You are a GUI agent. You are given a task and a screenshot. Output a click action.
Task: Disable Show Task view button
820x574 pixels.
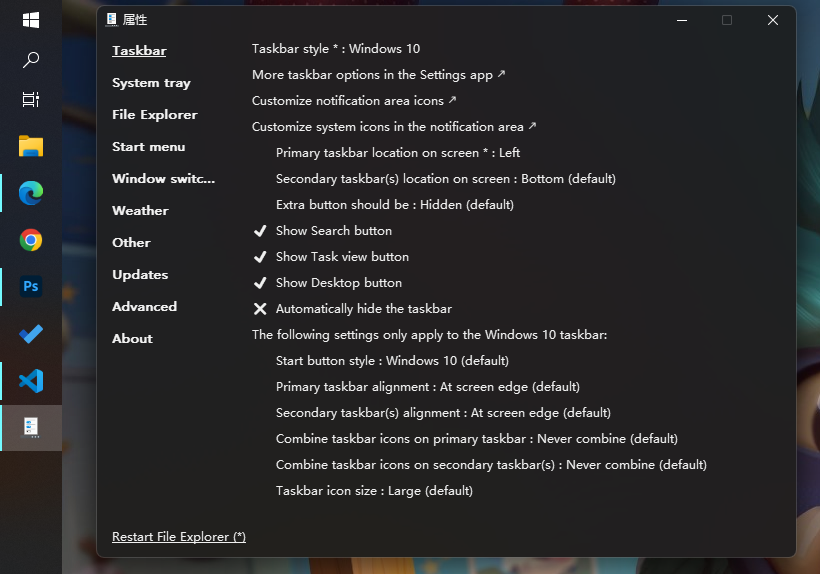[x=342, y=257]
